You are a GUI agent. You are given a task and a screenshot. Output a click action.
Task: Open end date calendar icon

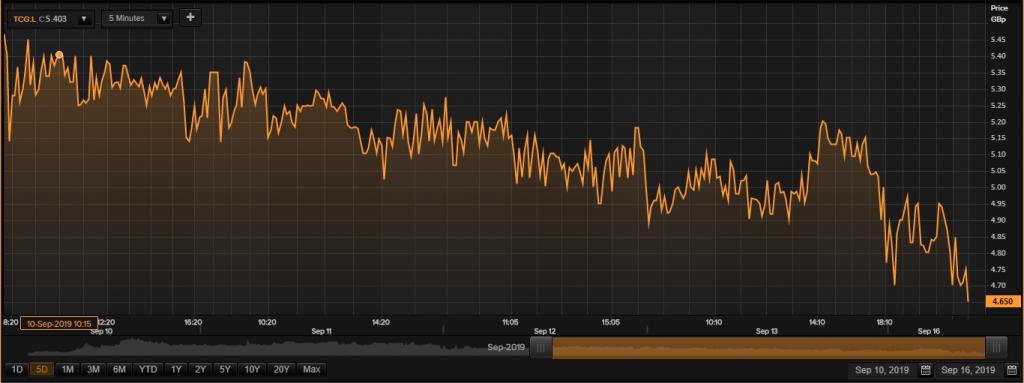[1011, 370]
